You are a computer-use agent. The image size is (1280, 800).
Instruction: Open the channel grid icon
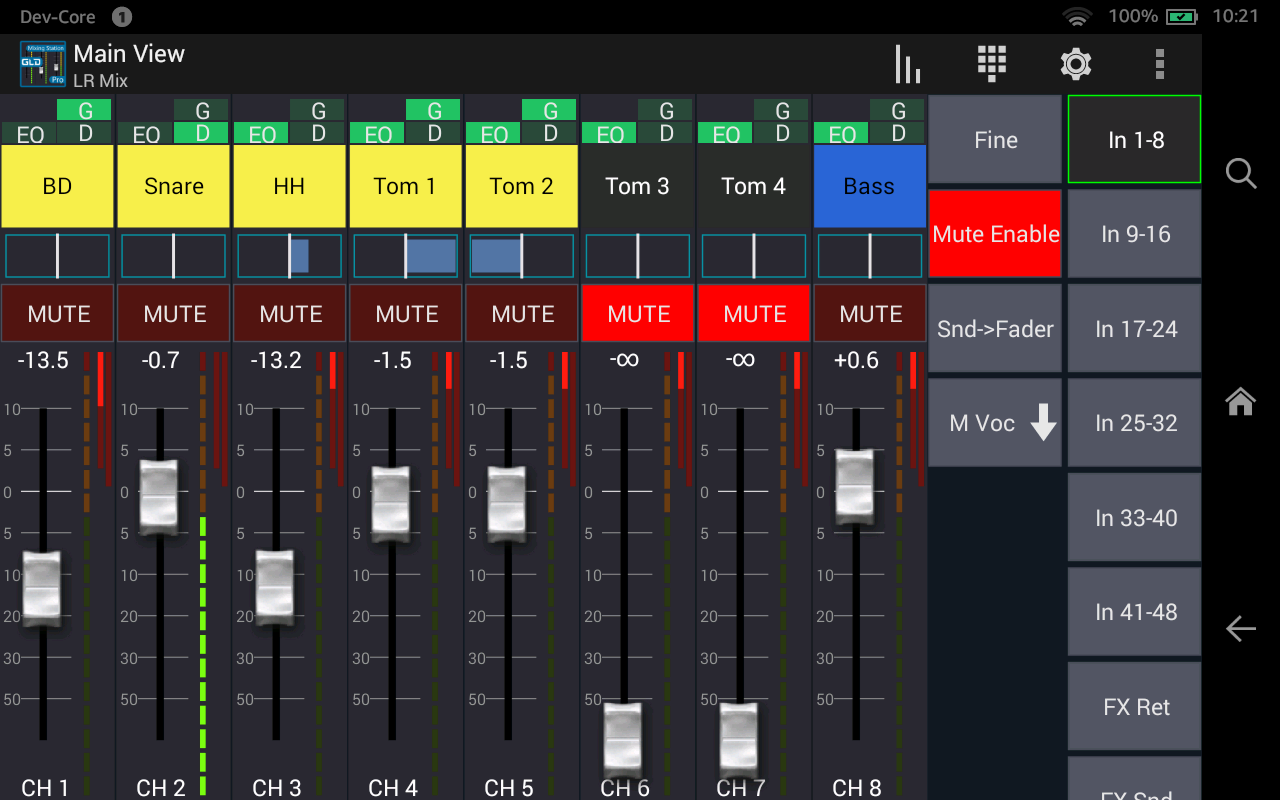(x=991, y=64)
